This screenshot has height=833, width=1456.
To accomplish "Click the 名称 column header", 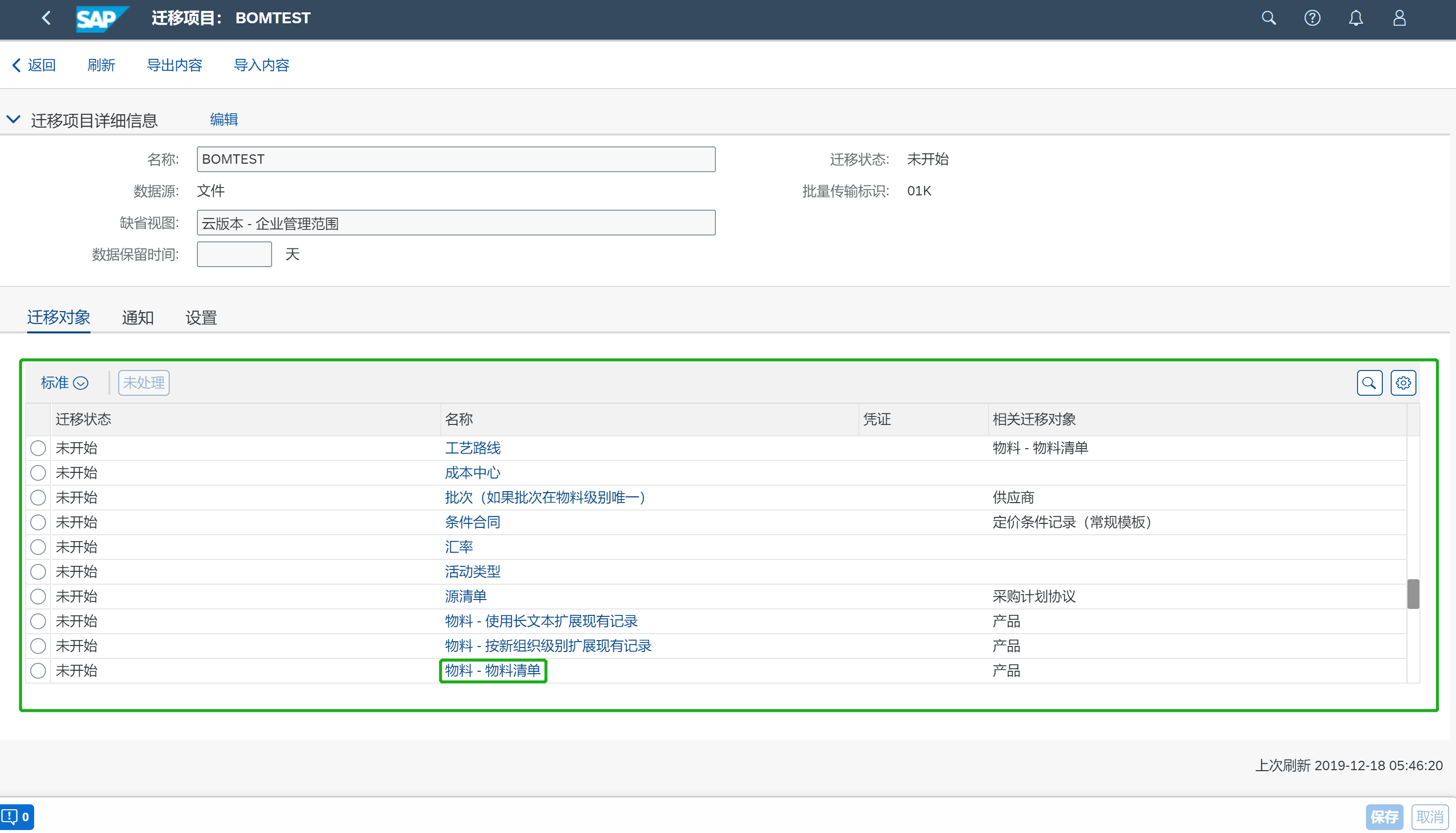I will [x=649, y=419].
